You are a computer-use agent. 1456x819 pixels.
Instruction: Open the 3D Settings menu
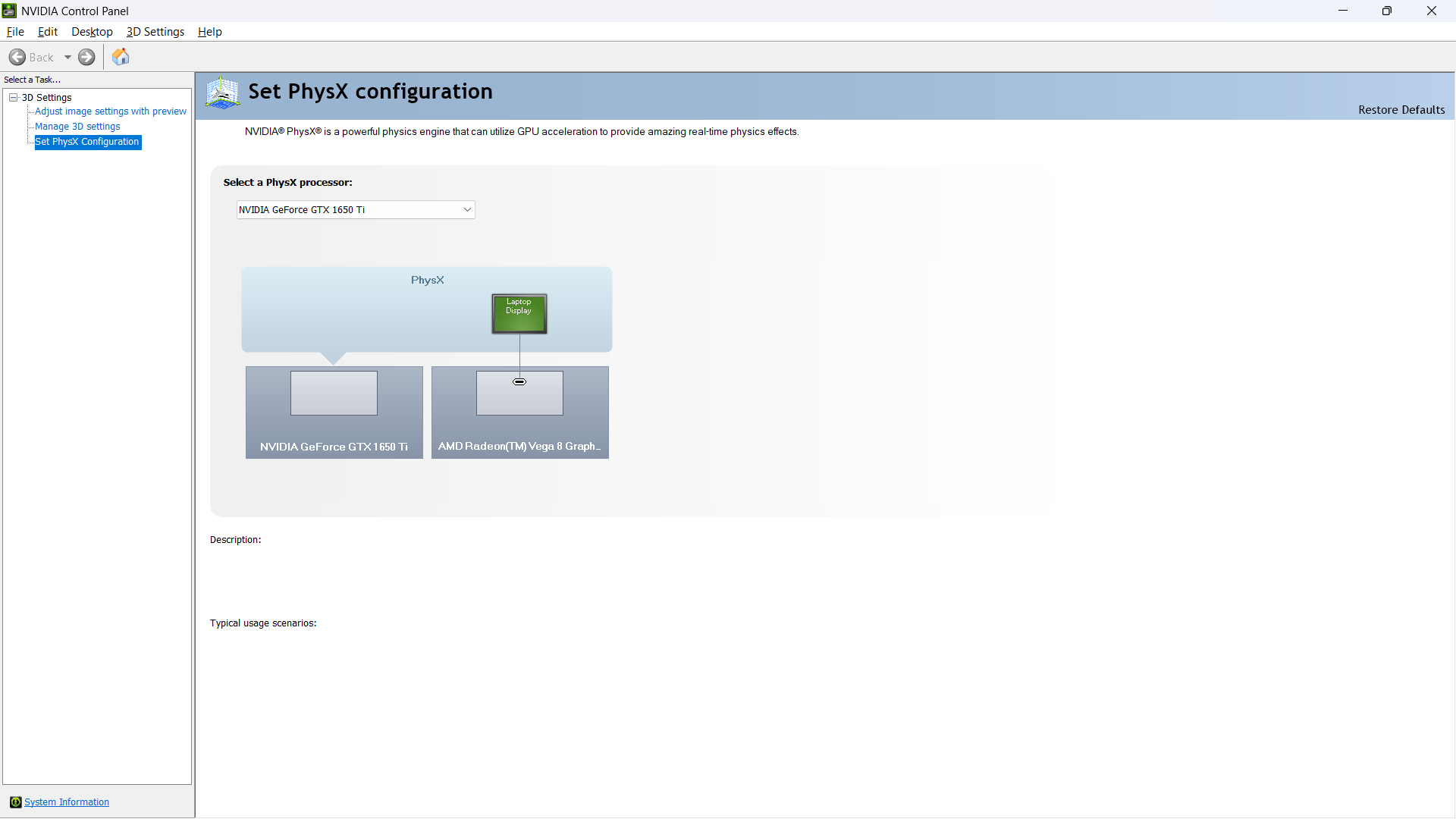[x=155, y=32]
